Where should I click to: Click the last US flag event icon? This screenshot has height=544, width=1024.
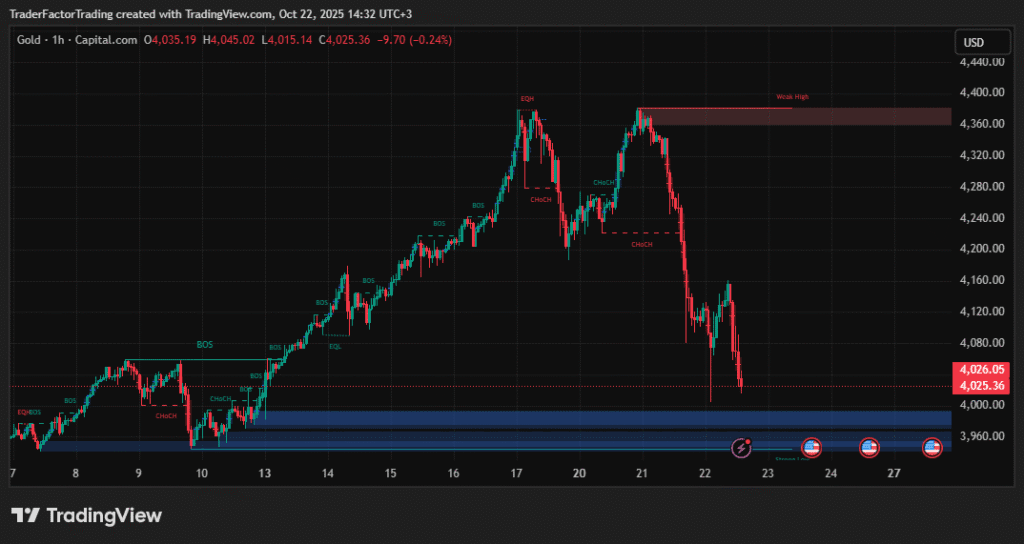[933, 448]
